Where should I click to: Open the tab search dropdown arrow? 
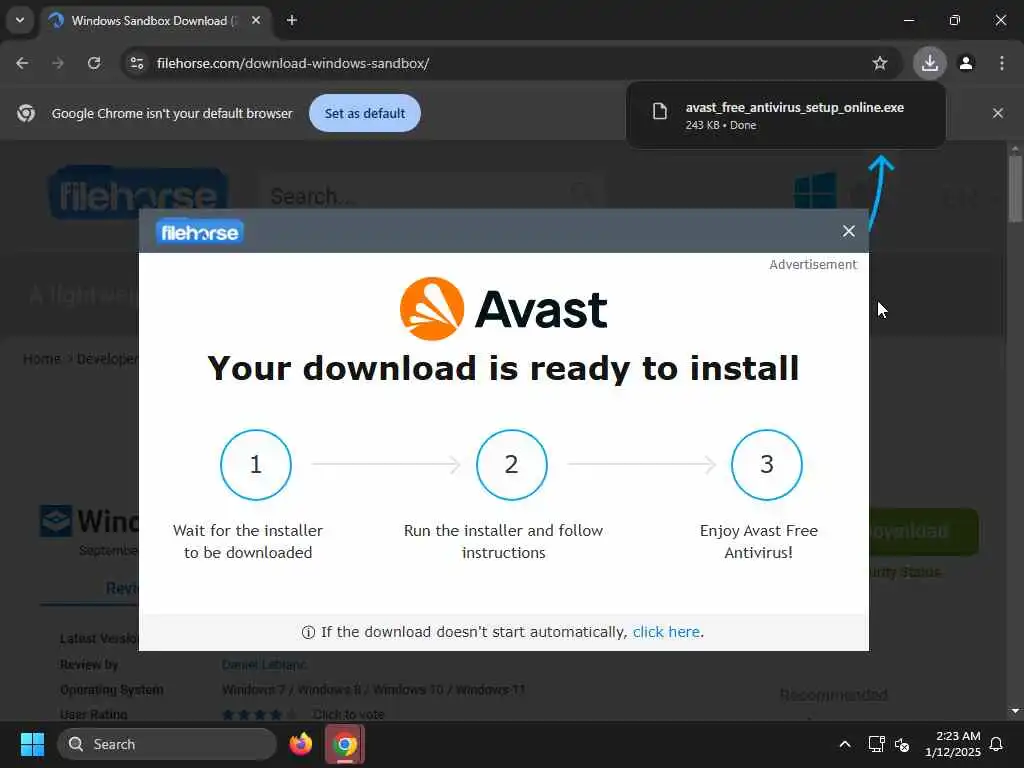20,20
